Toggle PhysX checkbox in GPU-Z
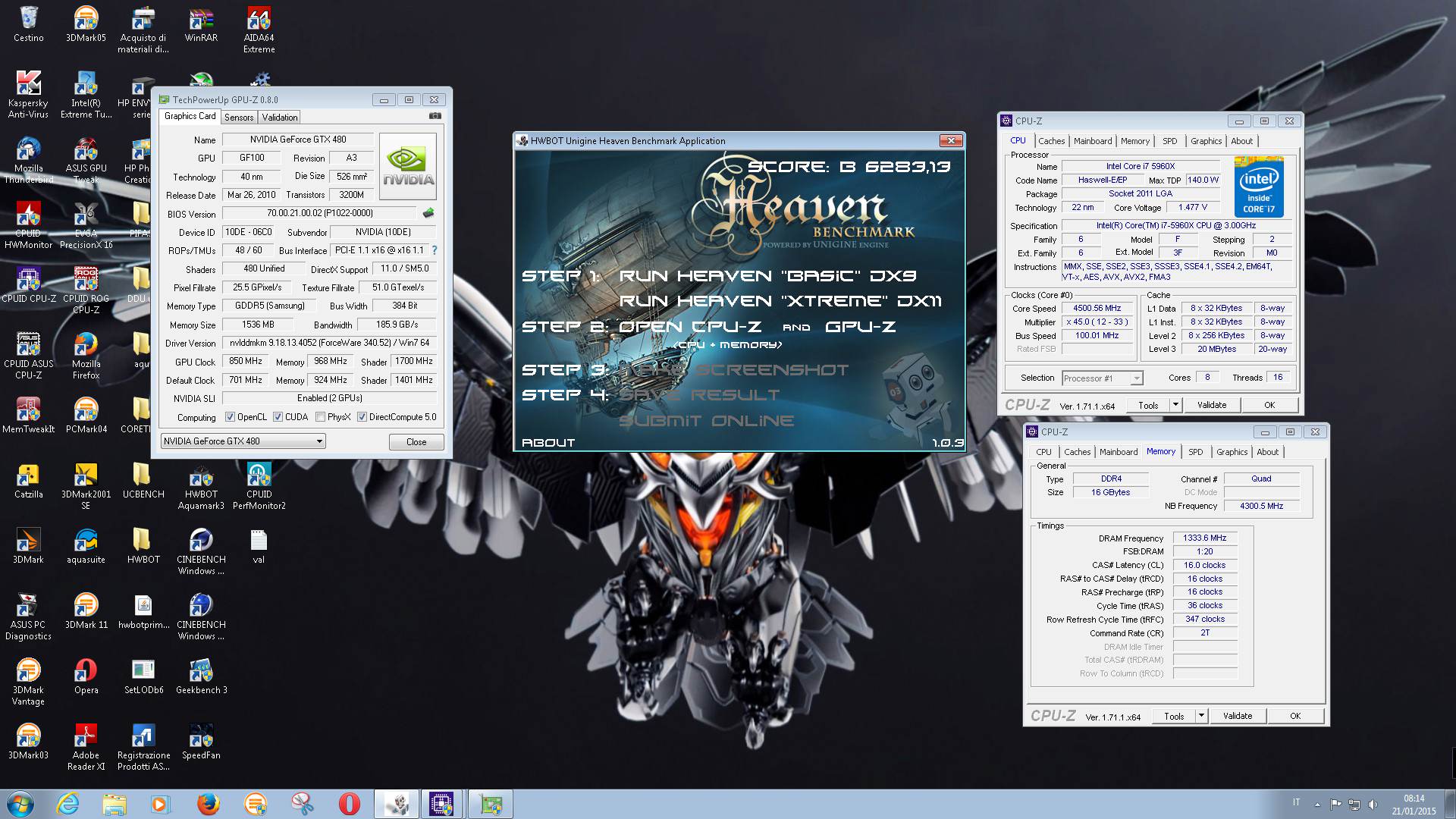The width and height of the screenshot is (1456, 819). coord(320,417)
